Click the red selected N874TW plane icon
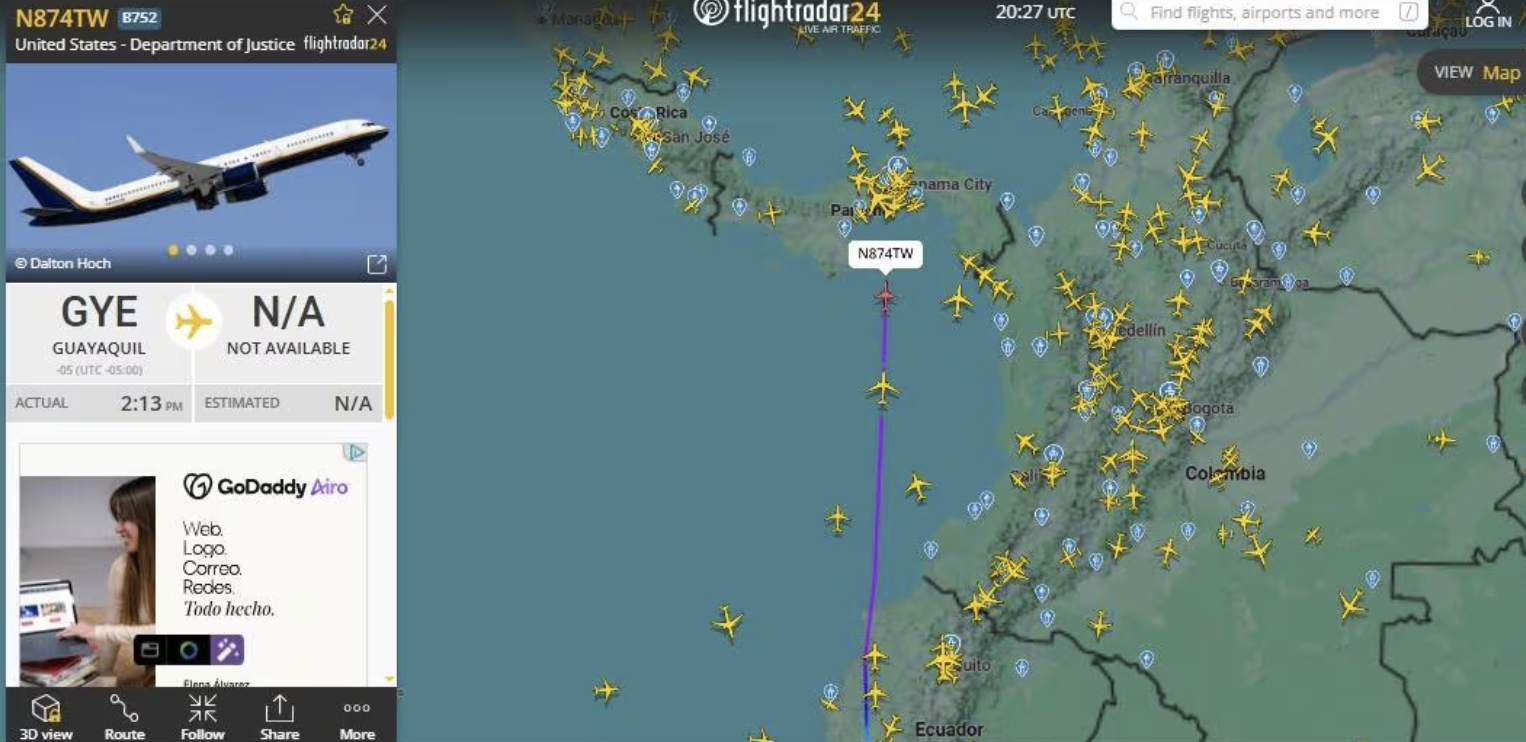The width and height of the screenshot is (1526, 742). point(885,296)
